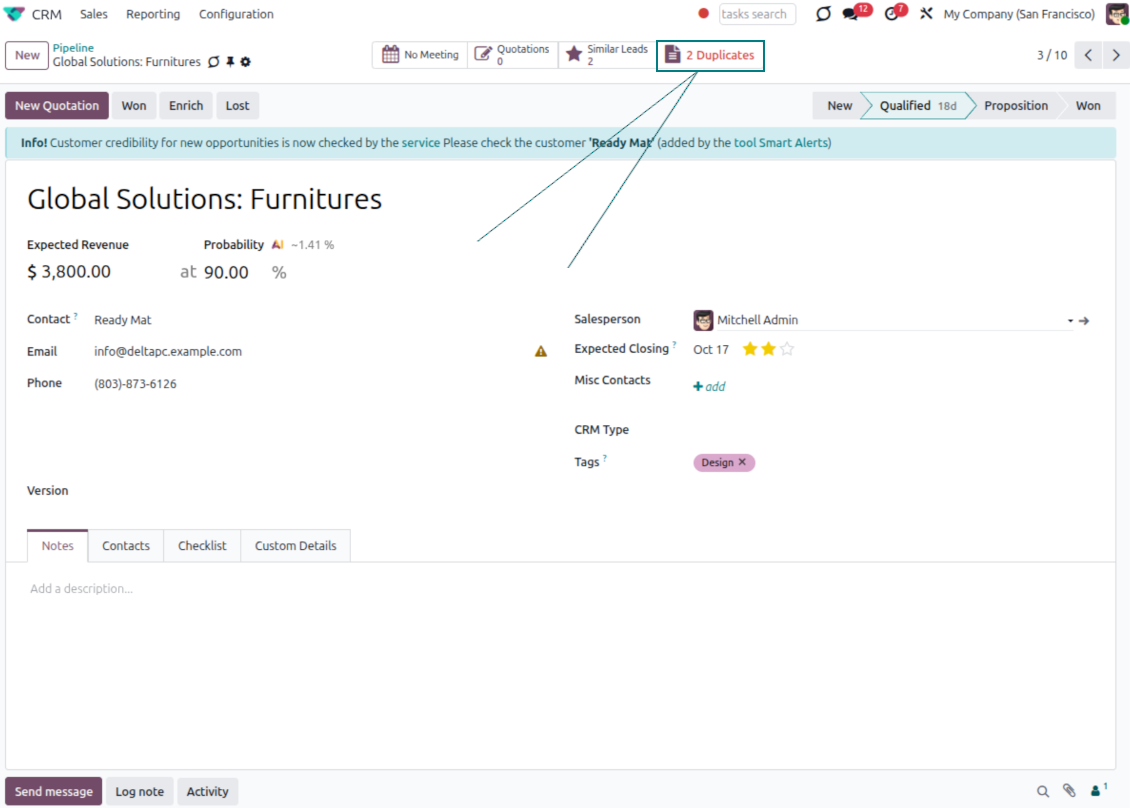Show followers via the person icon
The width and height of the screenshot is (1130, 808).
[1098, 791]
